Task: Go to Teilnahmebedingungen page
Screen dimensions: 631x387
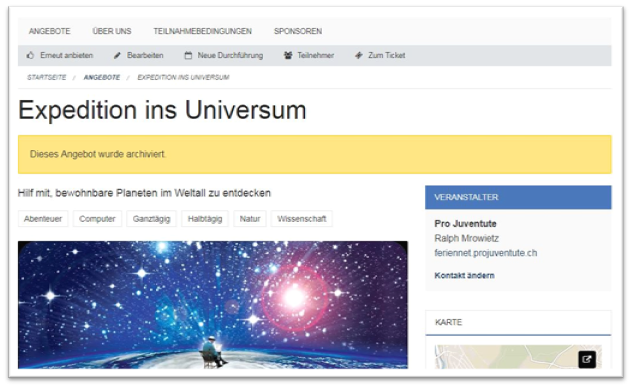Action: click(x=202, y=31)
